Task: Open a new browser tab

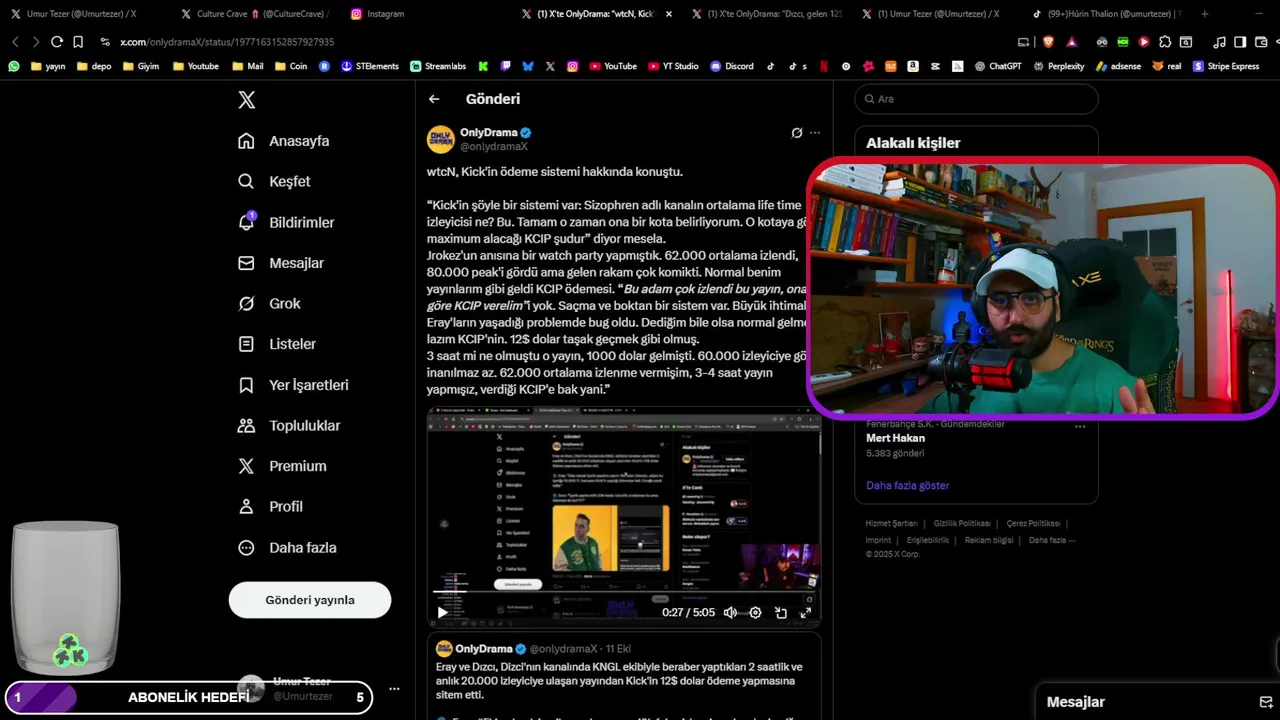Action: click(1204, 14)
